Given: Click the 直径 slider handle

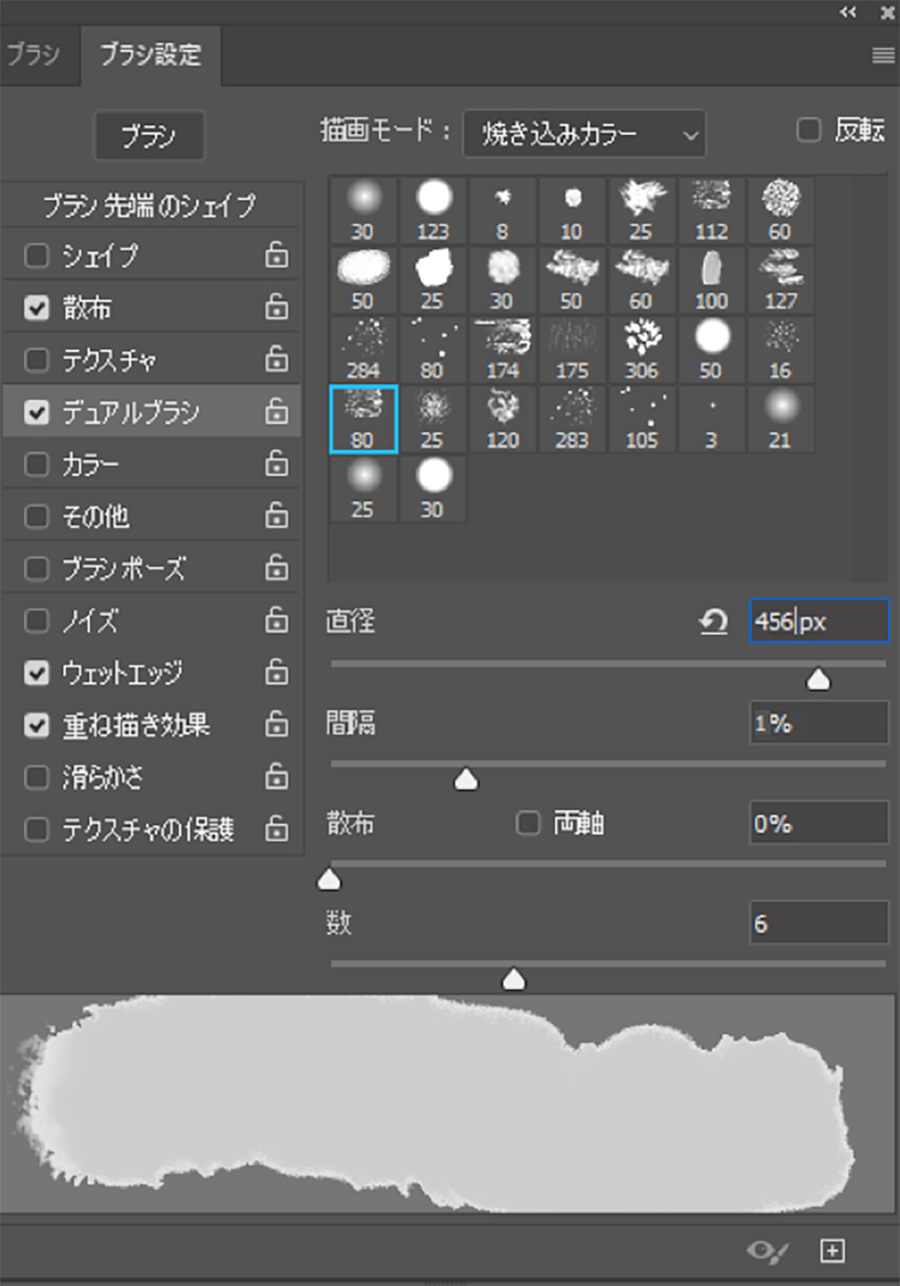Looking at the screenshot, I should click(x=819, y=680).
